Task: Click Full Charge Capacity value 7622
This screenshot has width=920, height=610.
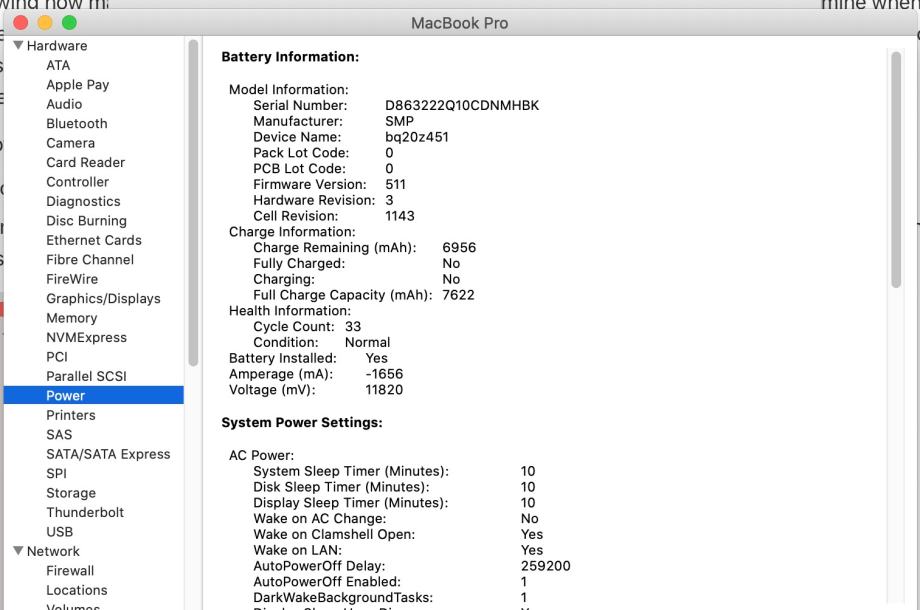Action: (x=458, y=295)
